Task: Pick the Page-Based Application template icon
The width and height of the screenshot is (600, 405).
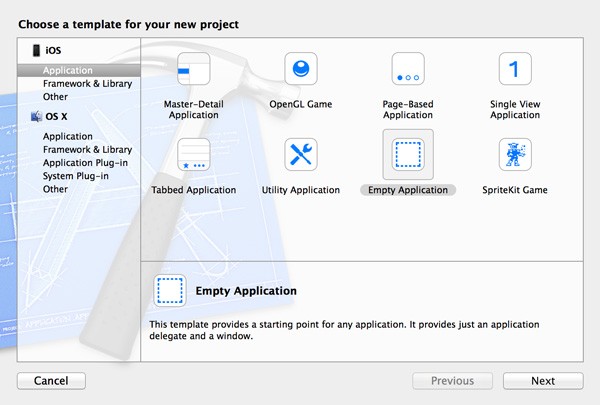Action: point(408,69)
